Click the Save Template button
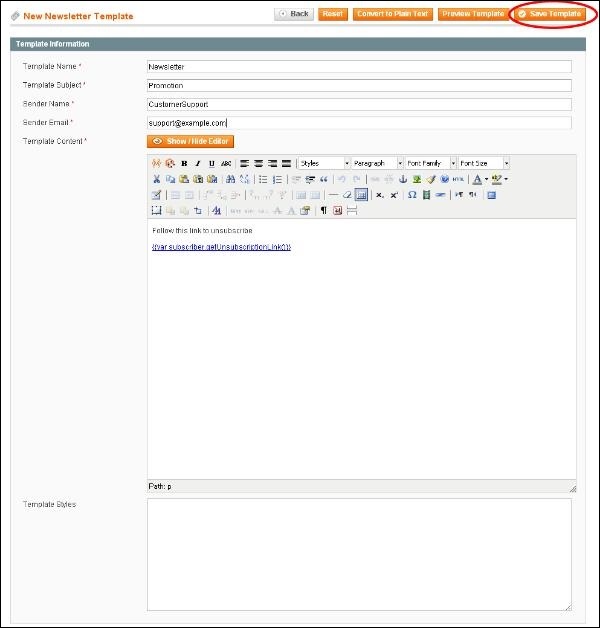Screen dimensions: 600x628 [549, 14]
